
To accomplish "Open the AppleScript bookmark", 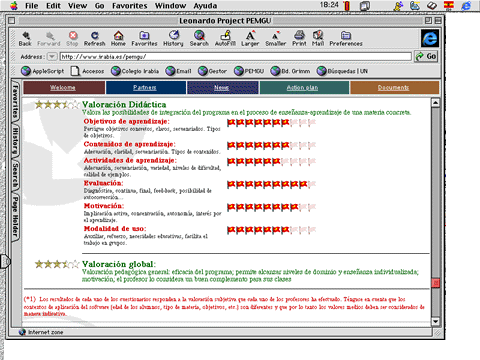I will tap(42, 71).
